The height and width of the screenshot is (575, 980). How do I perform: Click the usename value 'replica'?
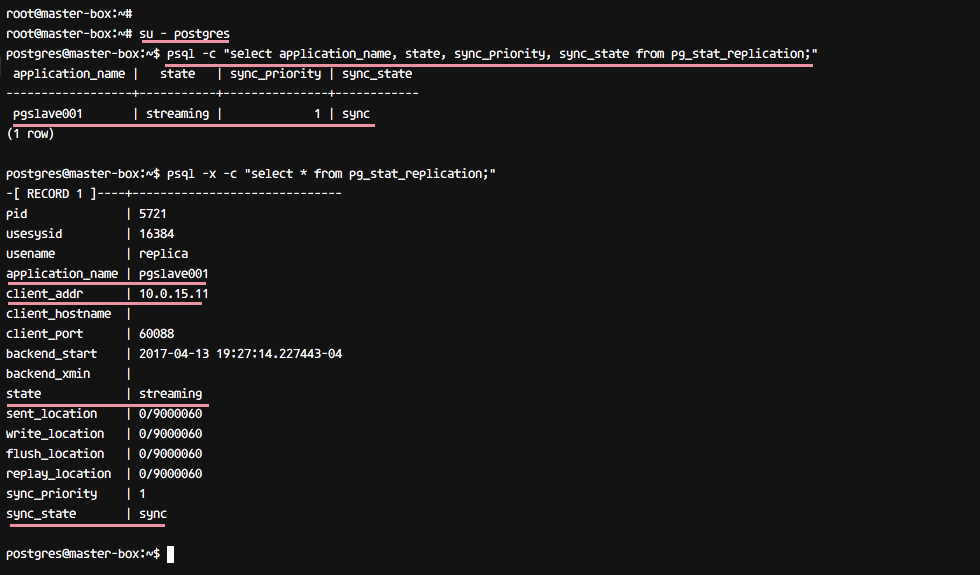[x=163, y=254]
